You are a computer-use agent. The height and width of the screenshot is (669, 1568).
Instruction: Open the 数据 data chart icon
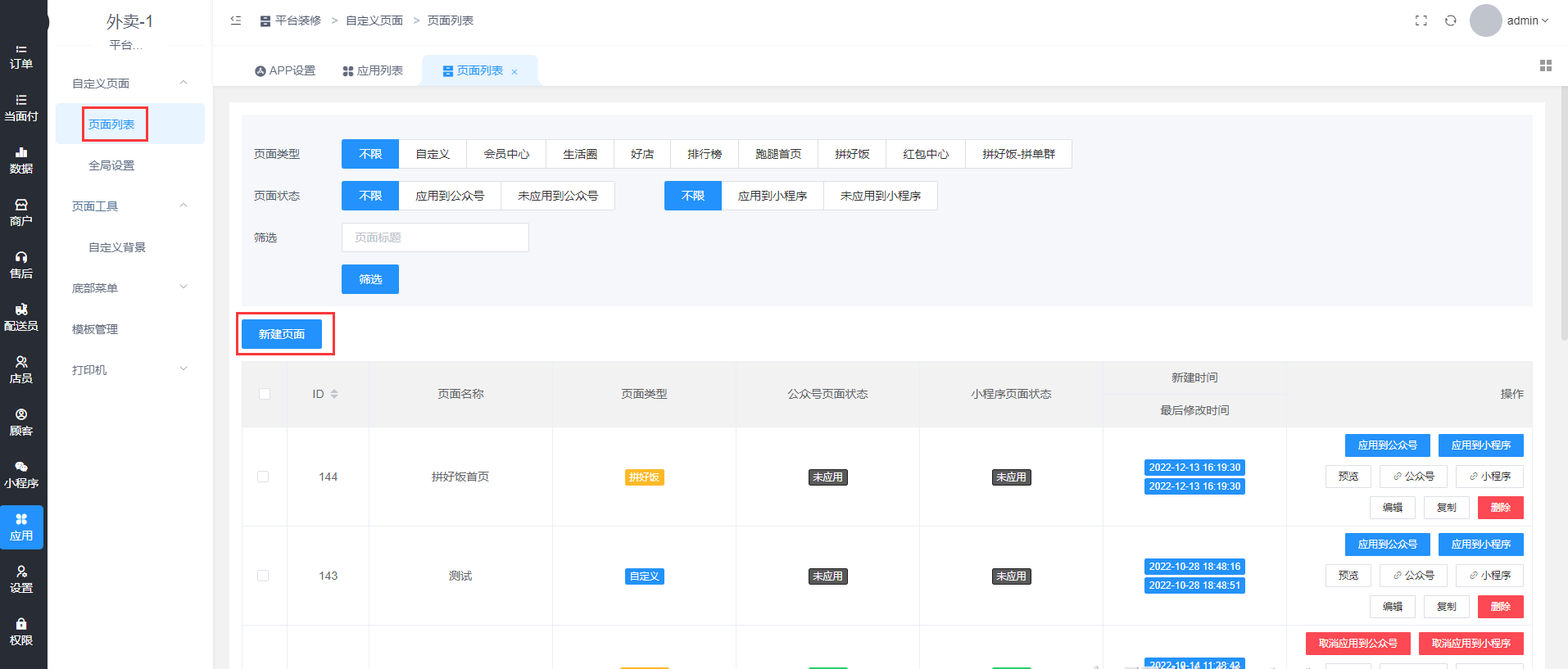(21, 160)
